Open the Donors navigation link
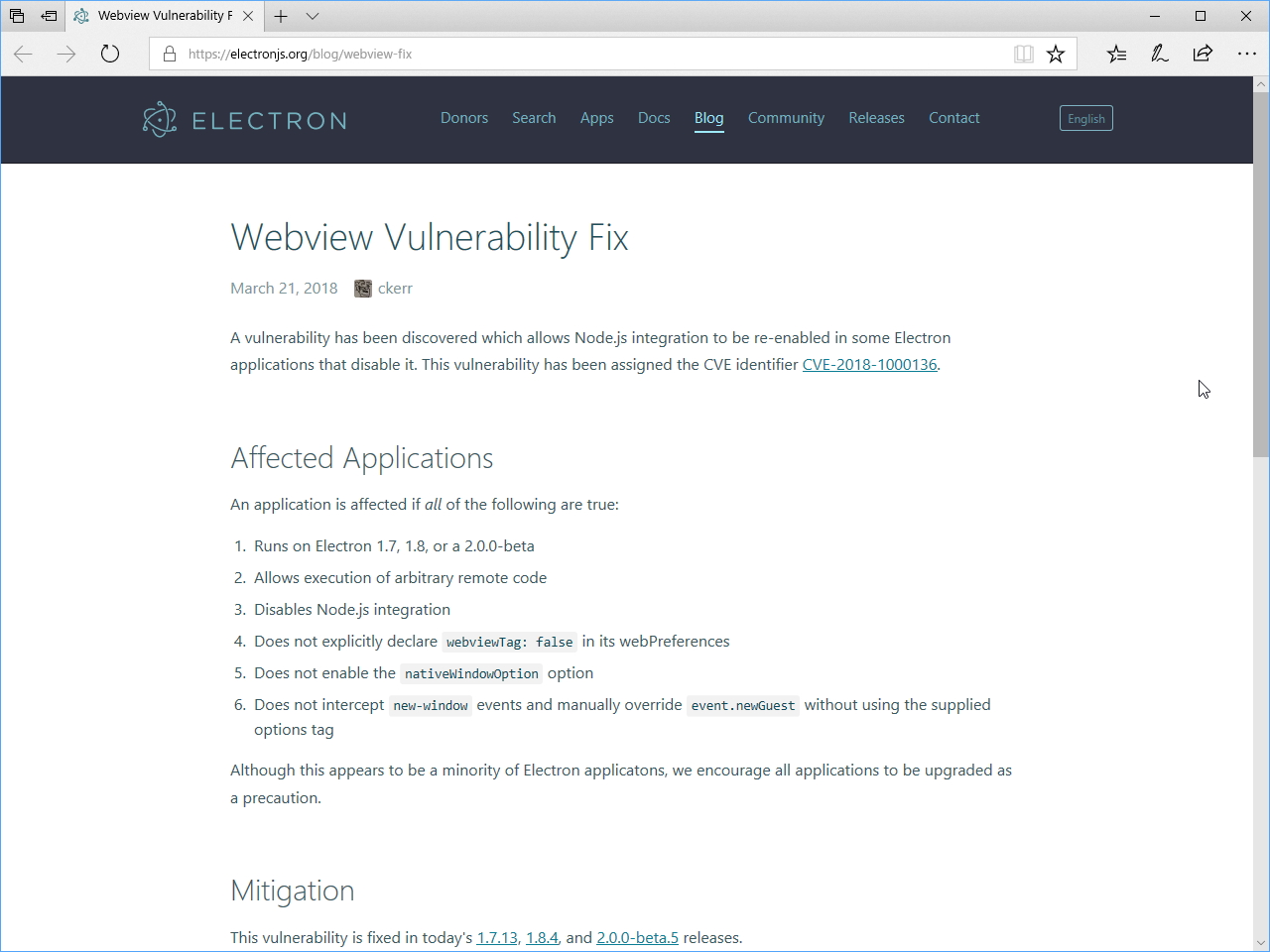Viewport: 1270px width, 952px height. (x=464, y=118)
